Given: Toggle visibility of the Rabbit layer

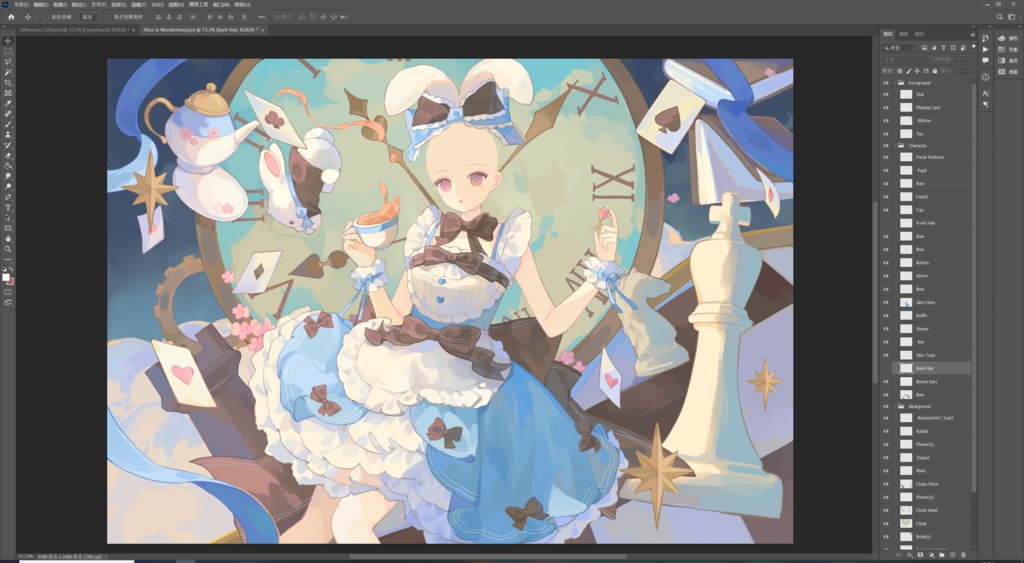Looking at the screenshot, I should point(886,431).
